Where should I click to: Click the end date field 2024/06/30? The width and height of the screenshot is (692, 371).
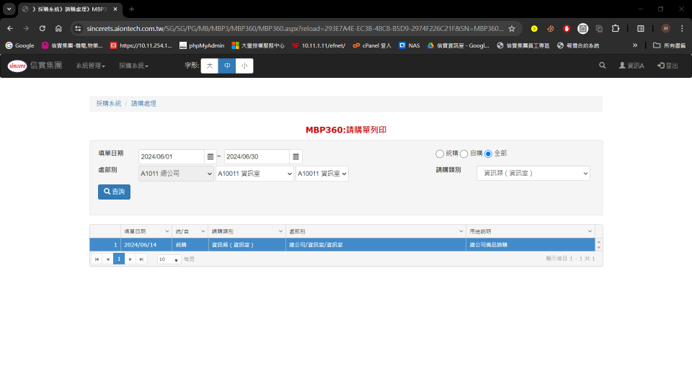tap(257, 157)
